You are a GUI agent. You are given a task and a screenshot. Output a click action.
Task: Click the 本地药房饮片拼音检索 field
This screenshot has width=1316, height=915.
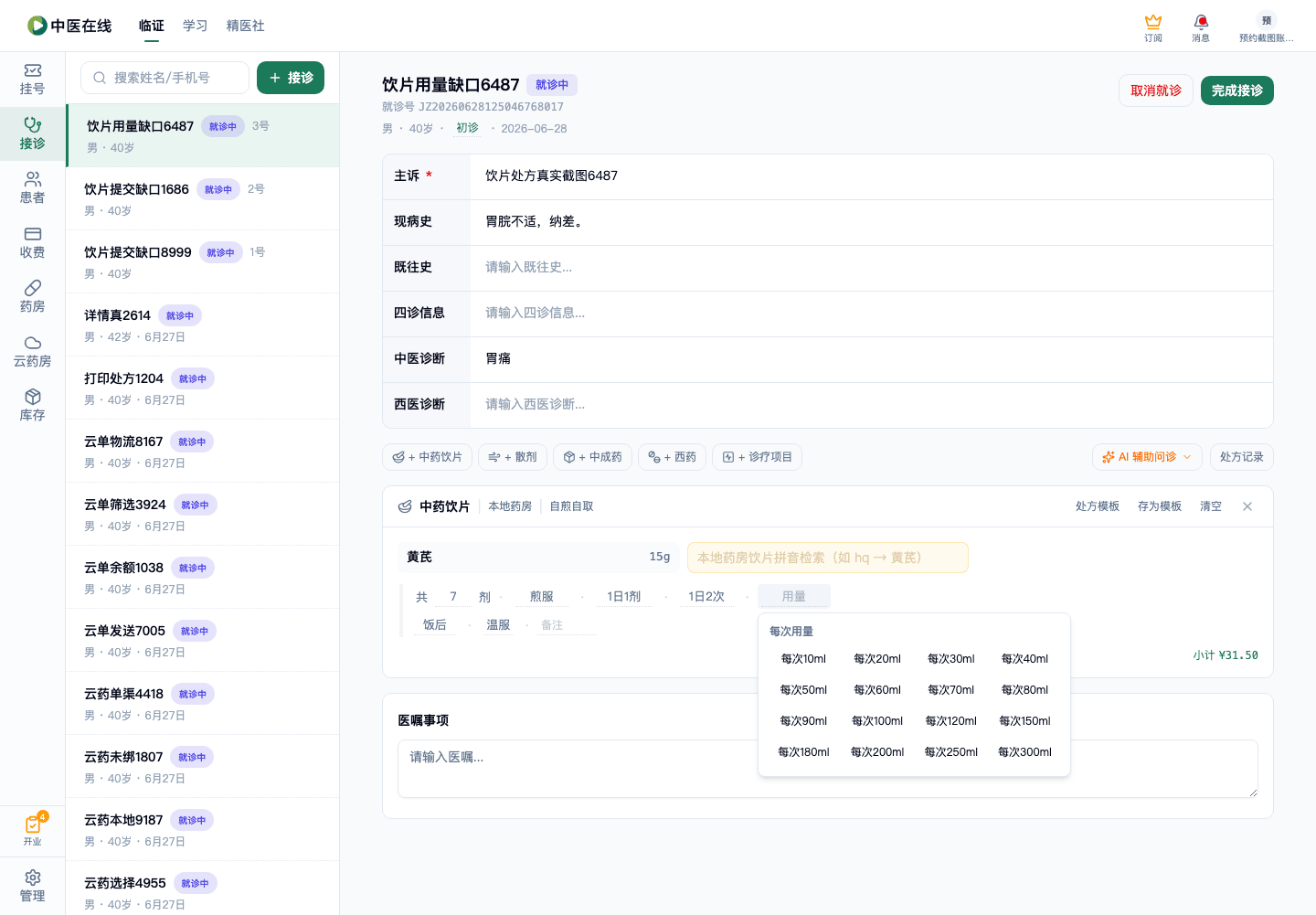(x=828, y=558)
